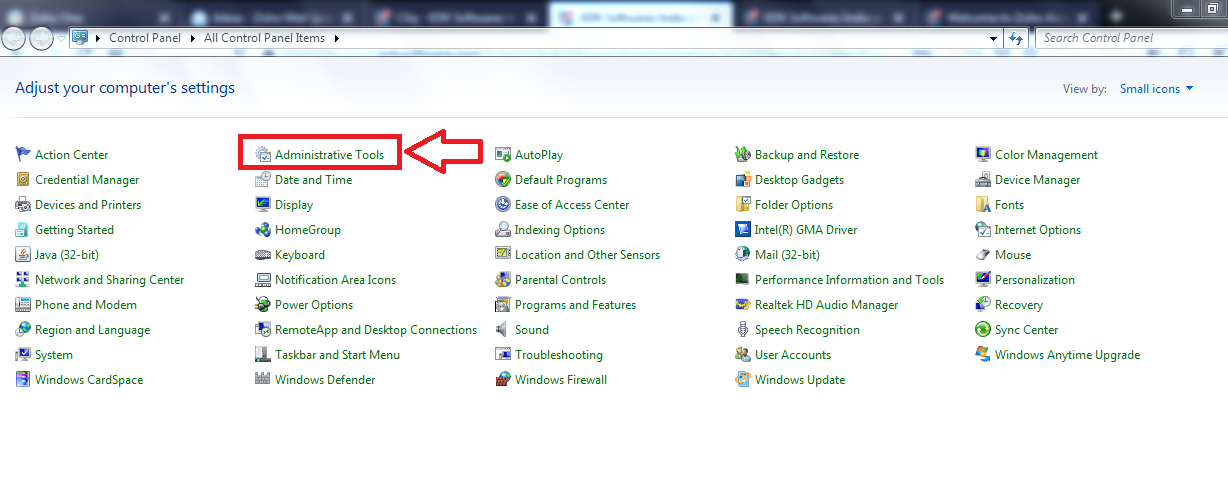Viewport: 1228px width, 499px height.
Task: Open Programs and Features link
Action: (x=575, y=305)
